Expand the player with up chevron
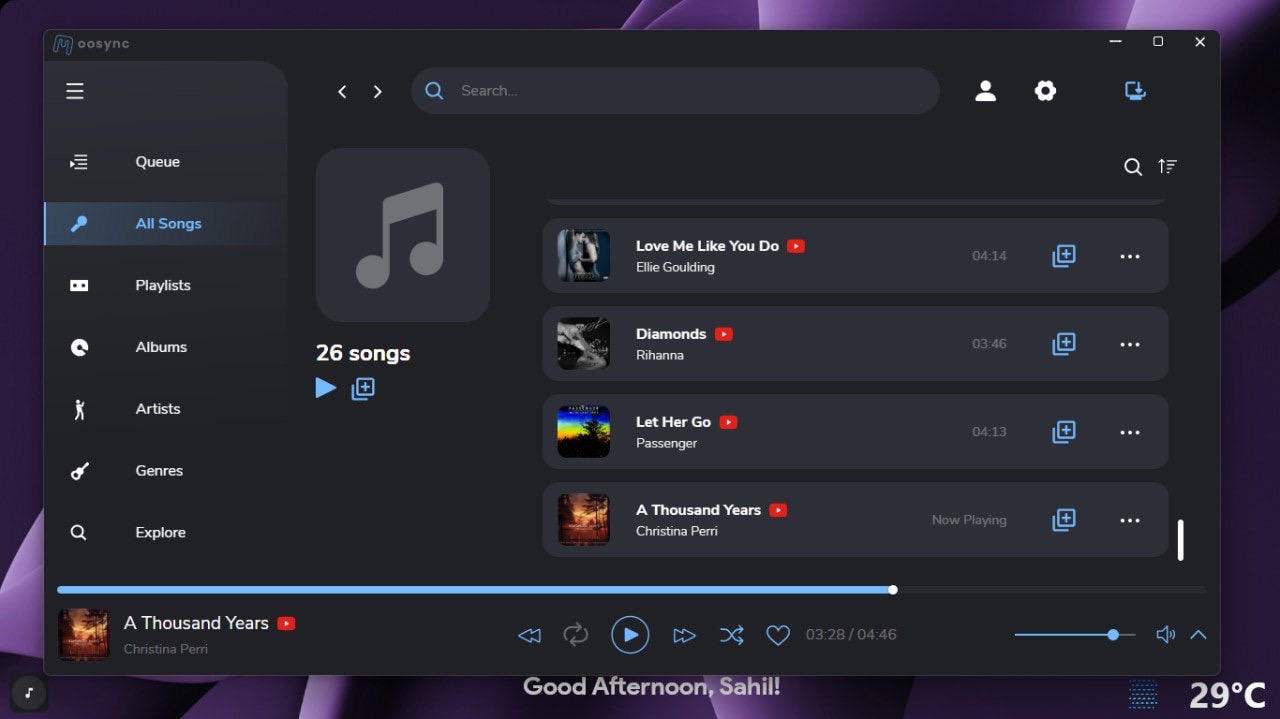This screenshot has height=719, width=1280. point(1198,635)
